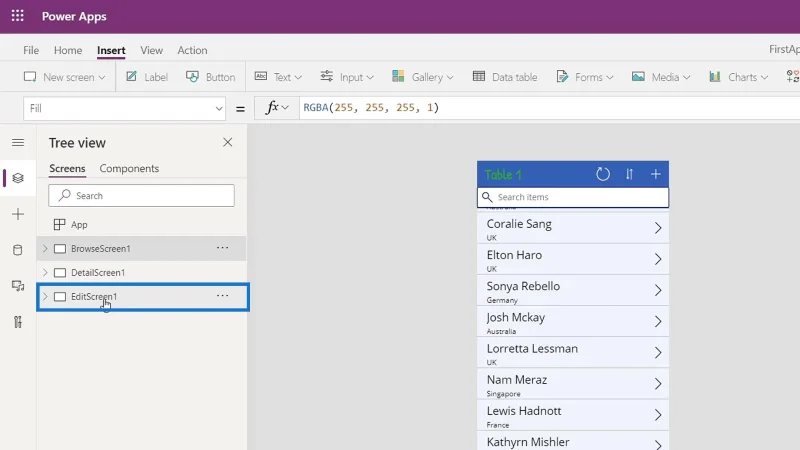The image size is (800, 450).
Task: Open New screen dropdown
Action: click(x=64, y=77)
